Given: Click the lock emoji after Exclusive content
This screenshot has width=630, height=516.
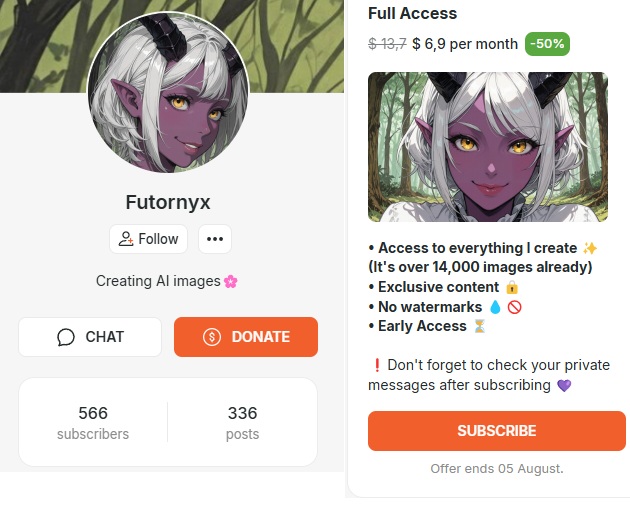Looking at the screenshot, I should (512, 287).
